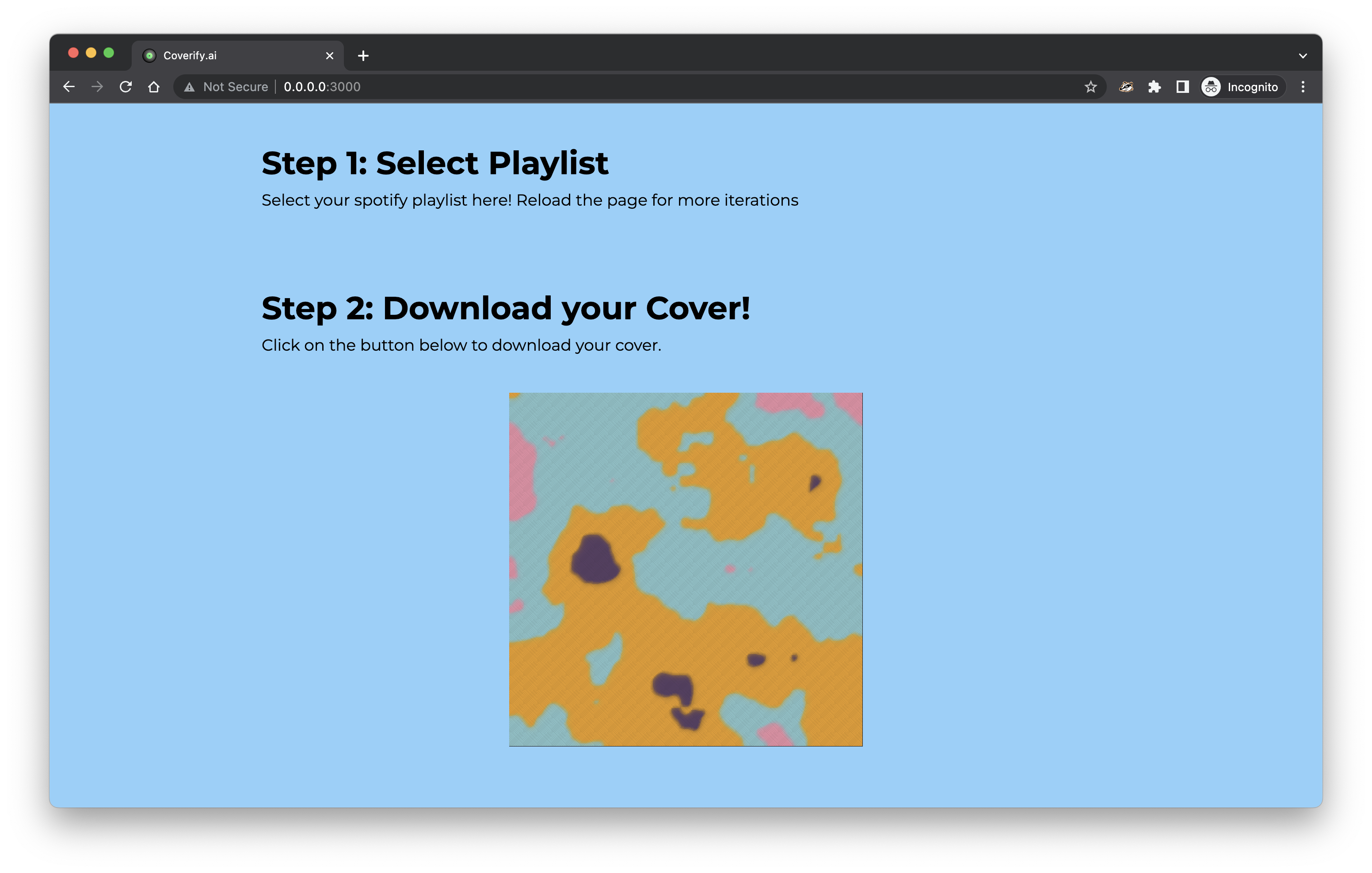This screenshot has height=873, width=1372.
Task: Reload the Coverify.ai page
Action: [x=126, y=87]
